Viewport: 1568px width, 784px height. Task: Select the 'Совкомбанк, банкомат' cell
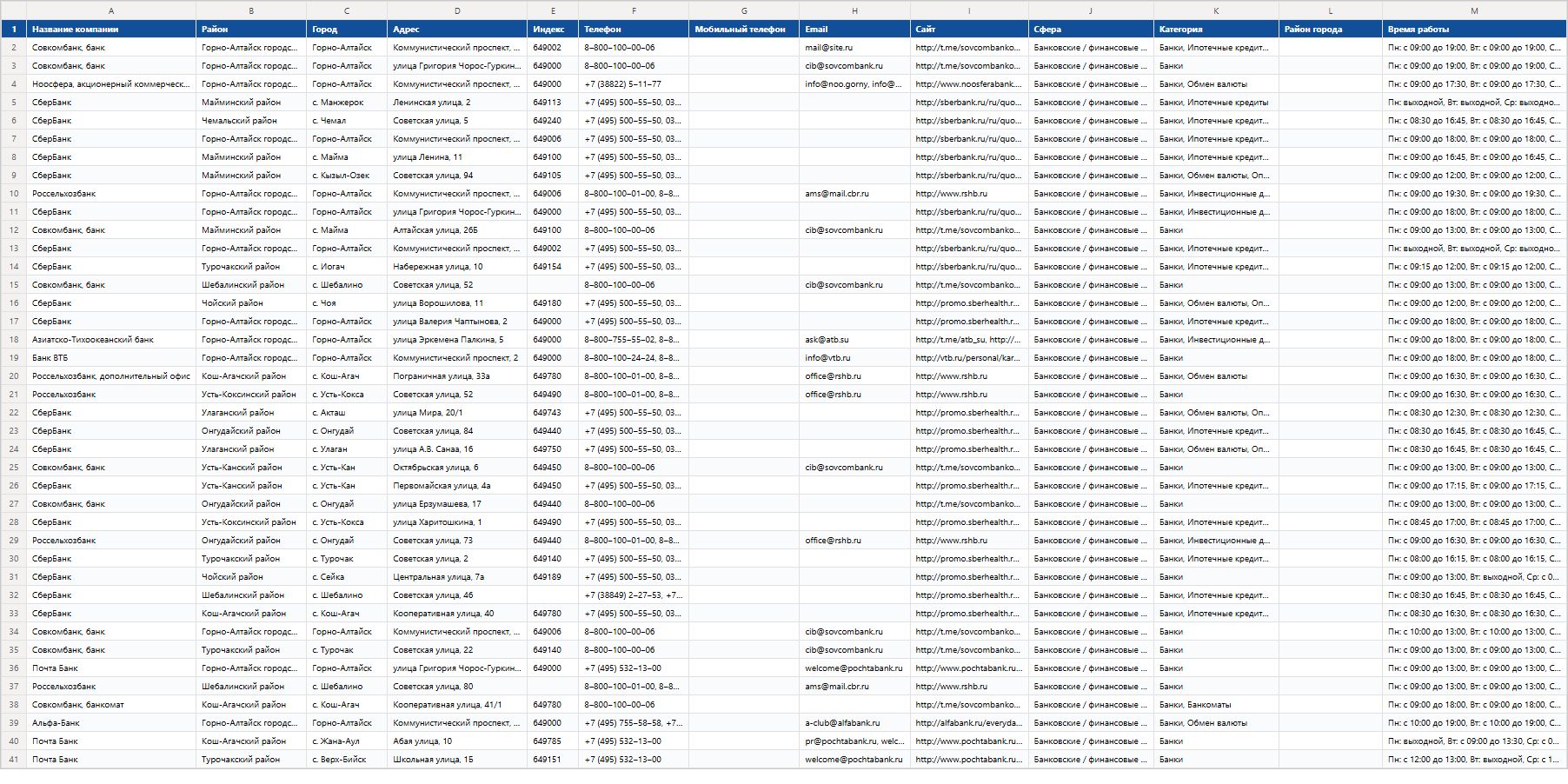[x=111, y=705]
